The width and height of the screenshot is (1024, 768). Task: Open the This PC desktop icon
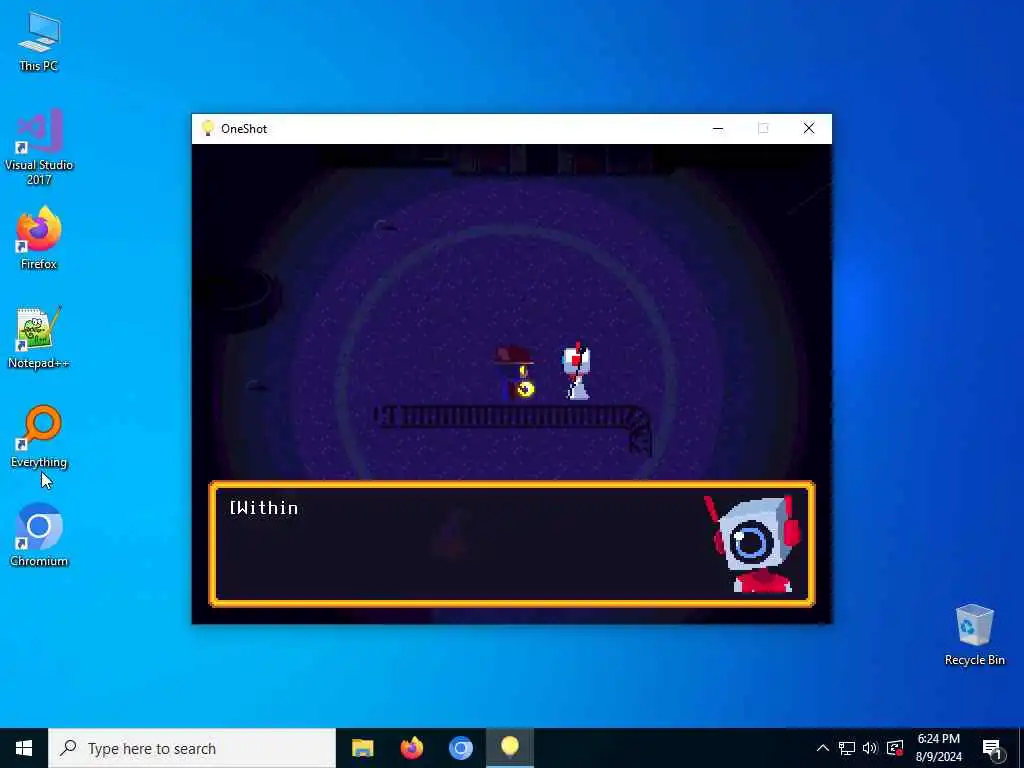[39, 40]
